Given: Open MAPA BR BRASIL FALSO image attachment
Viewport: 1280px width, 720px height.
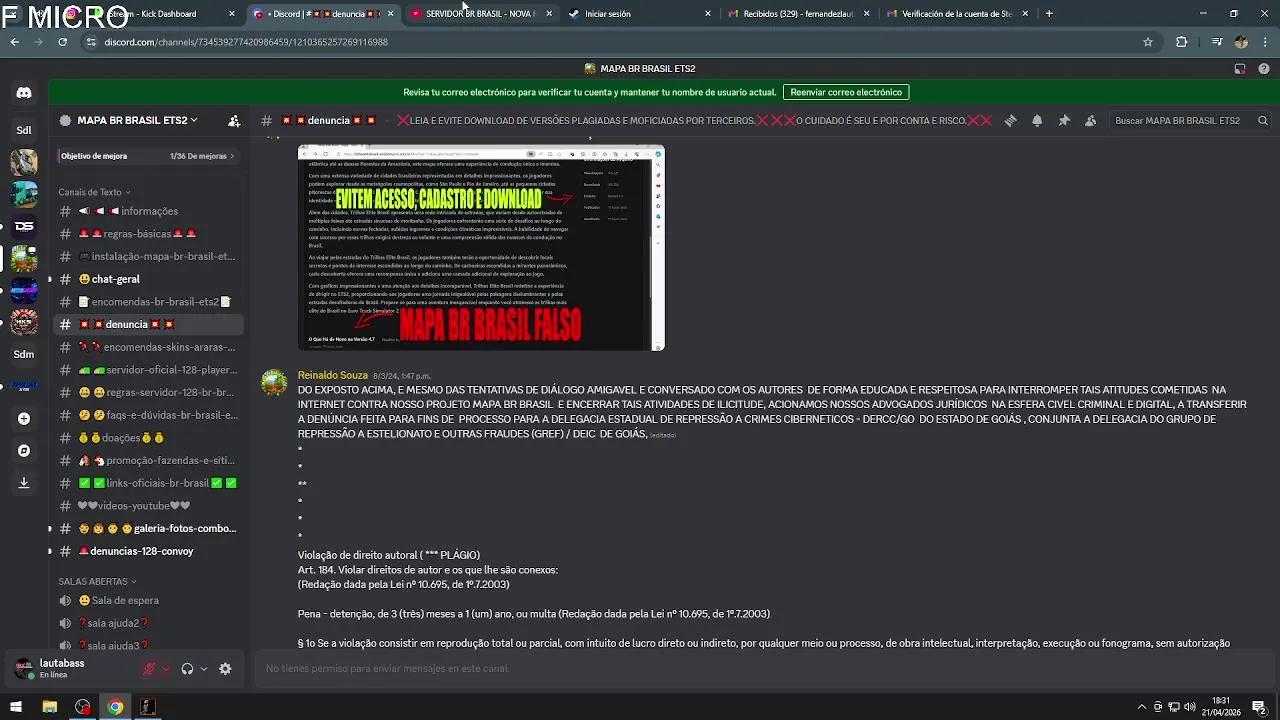Looking at the screenshot, I should pos(481,248).
